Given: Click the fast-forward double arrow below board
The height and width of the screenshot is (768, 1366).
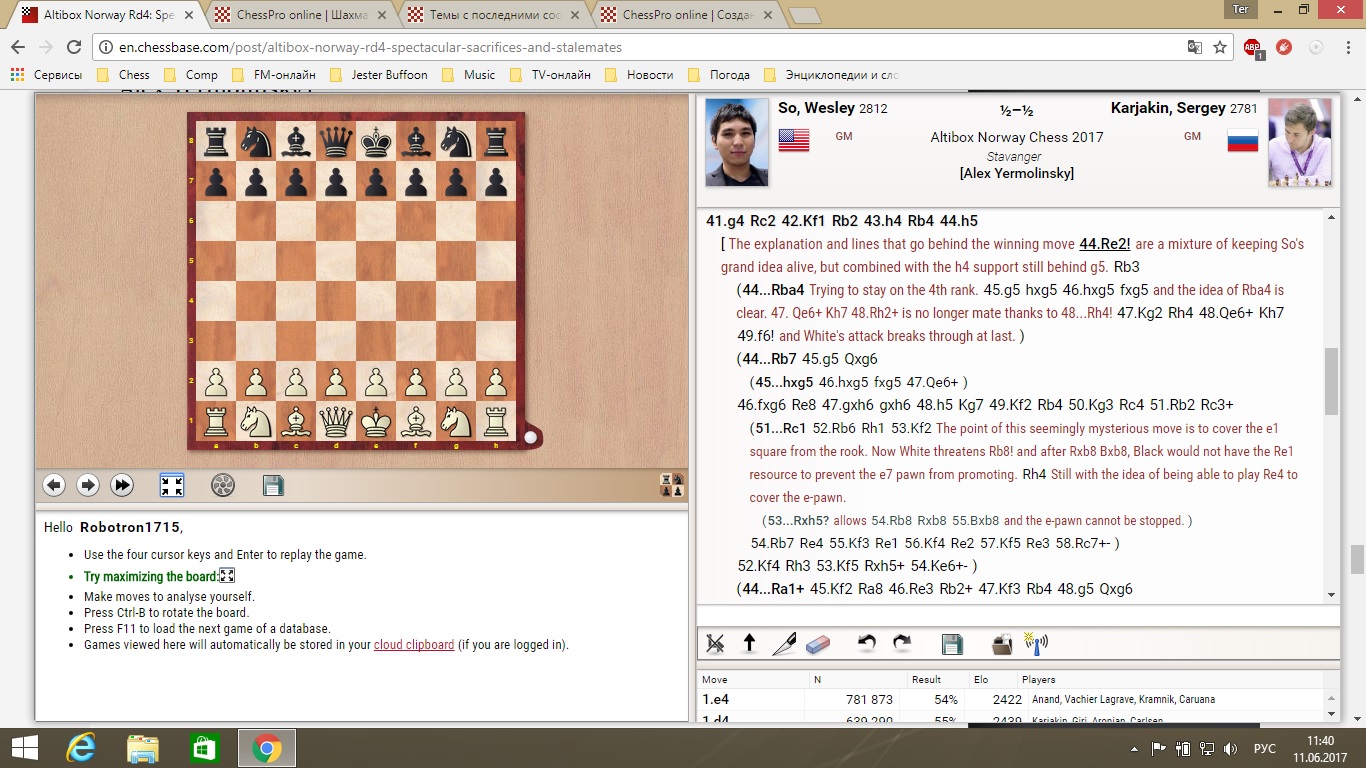Looking at the screenshot, I should (x=122, y=485).
